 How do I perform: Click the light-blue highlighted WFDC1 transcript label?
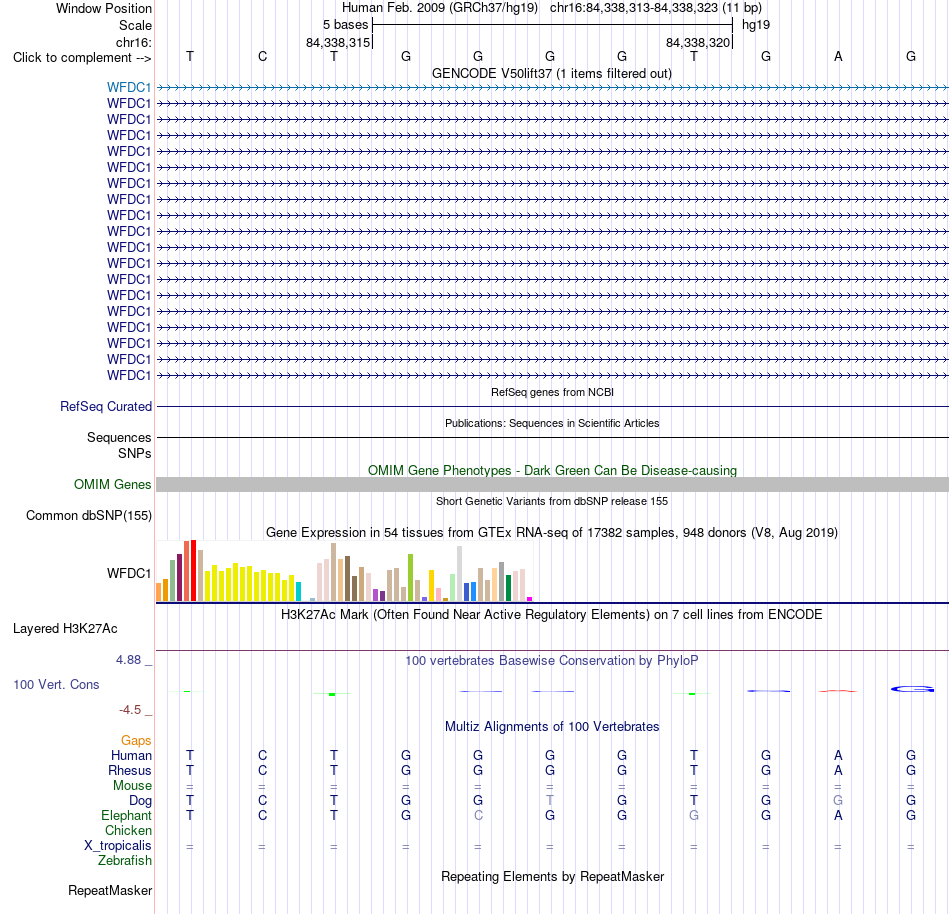128,87
